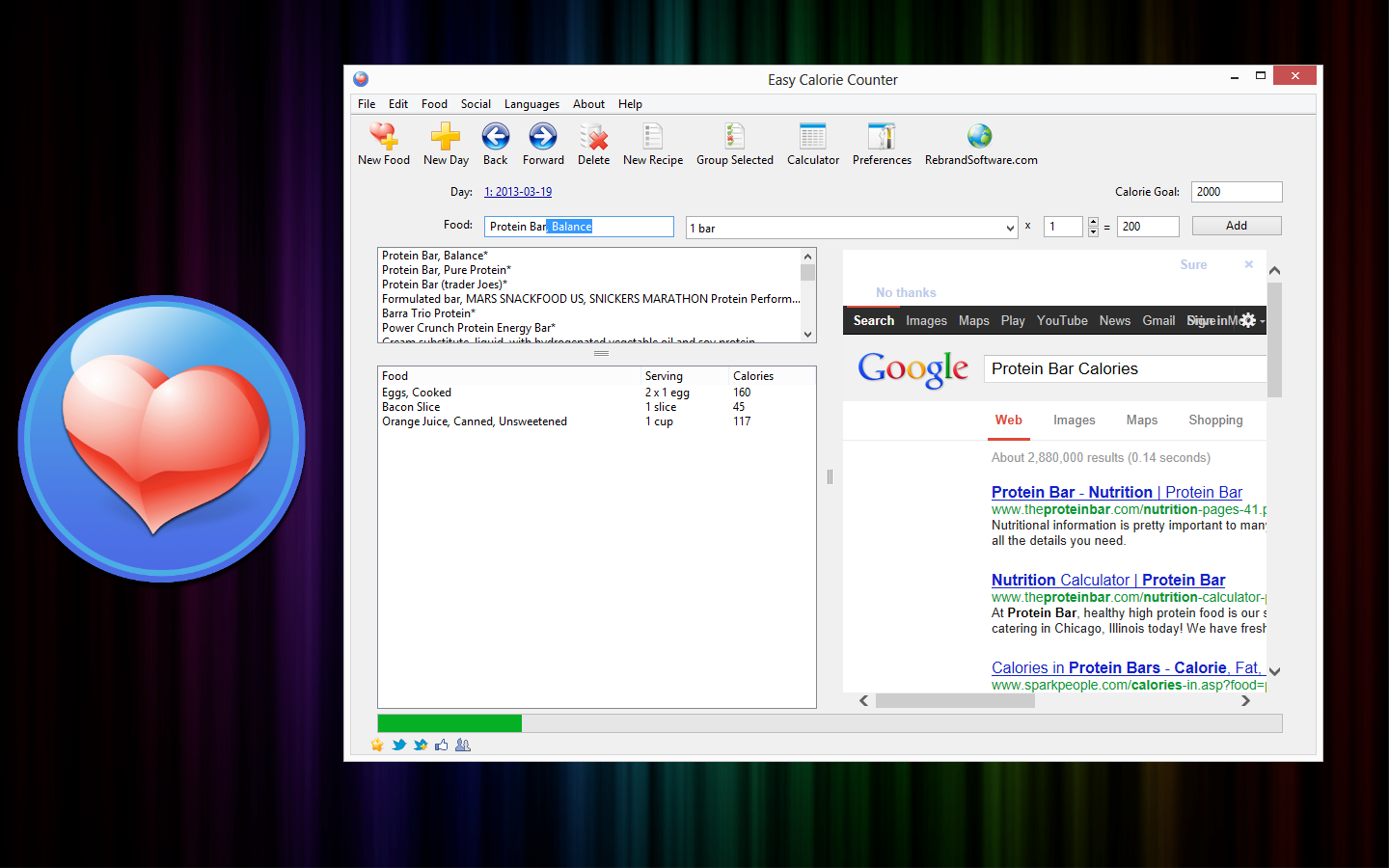Open the Calculator tool
The image size is (1389, 868).
pos(812,137)
